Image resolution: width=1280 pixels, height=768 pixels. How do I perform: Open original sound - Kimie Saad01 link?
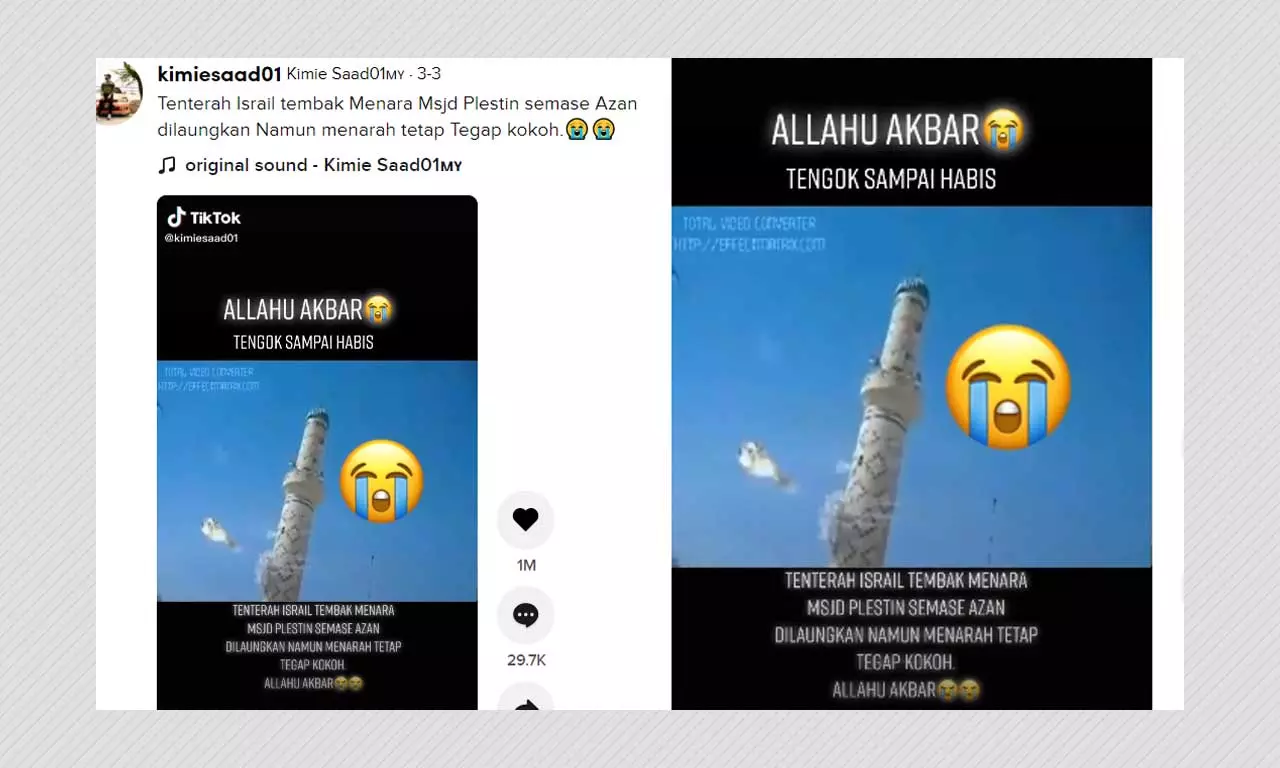(323, 165)
